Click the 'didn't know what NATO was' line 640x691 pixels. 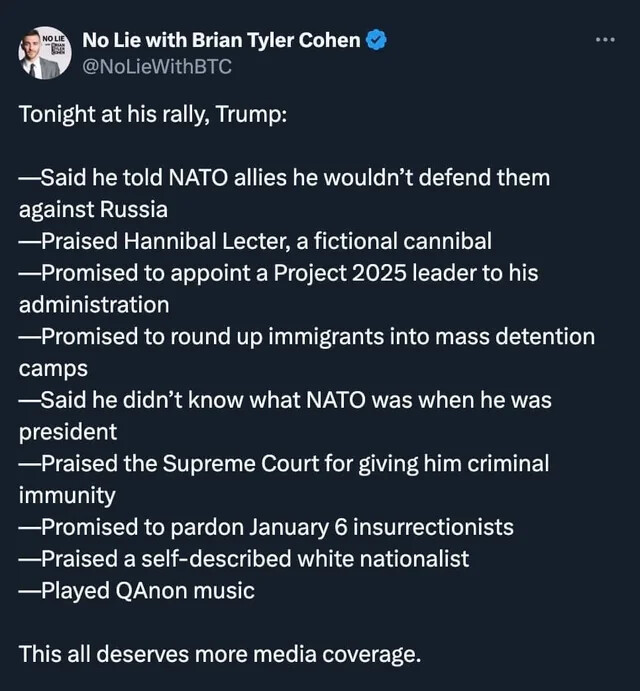coord(285,400)
